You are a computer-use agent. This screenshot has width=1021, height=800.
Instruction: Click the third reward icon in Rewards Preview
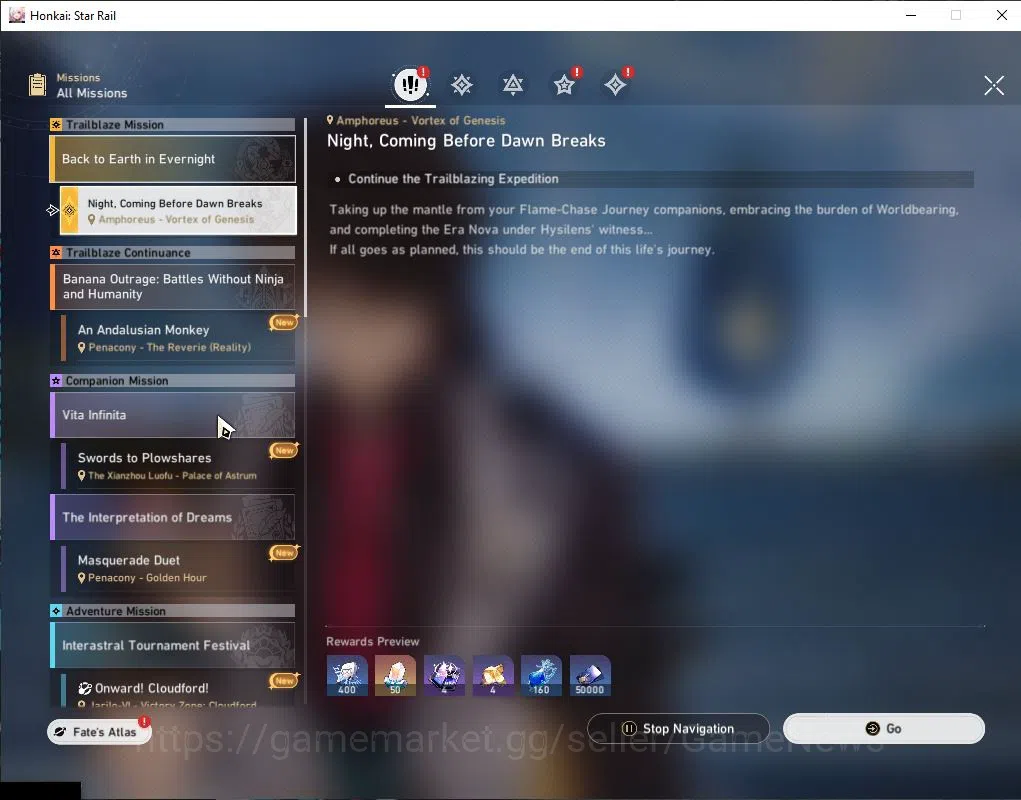444,676
